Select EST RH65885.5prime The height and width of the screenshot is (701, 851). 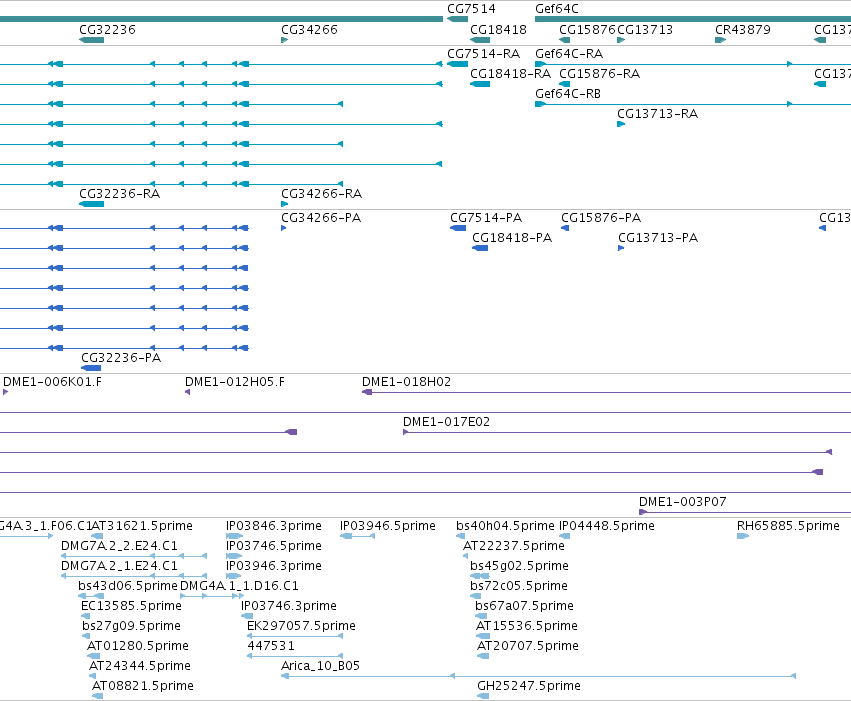point(788,526)
